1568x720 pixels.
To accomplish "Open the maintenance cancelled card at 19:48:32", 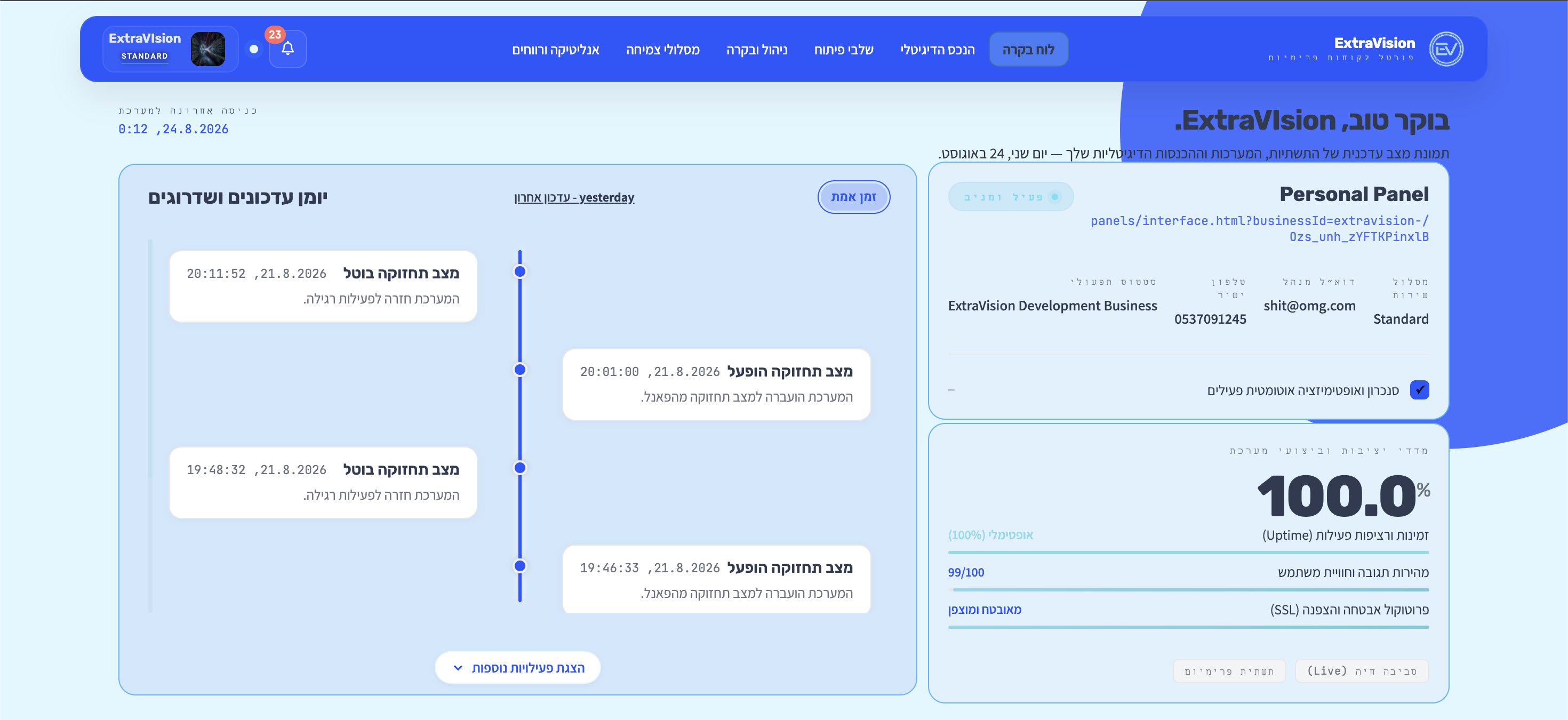I will 323,482.
